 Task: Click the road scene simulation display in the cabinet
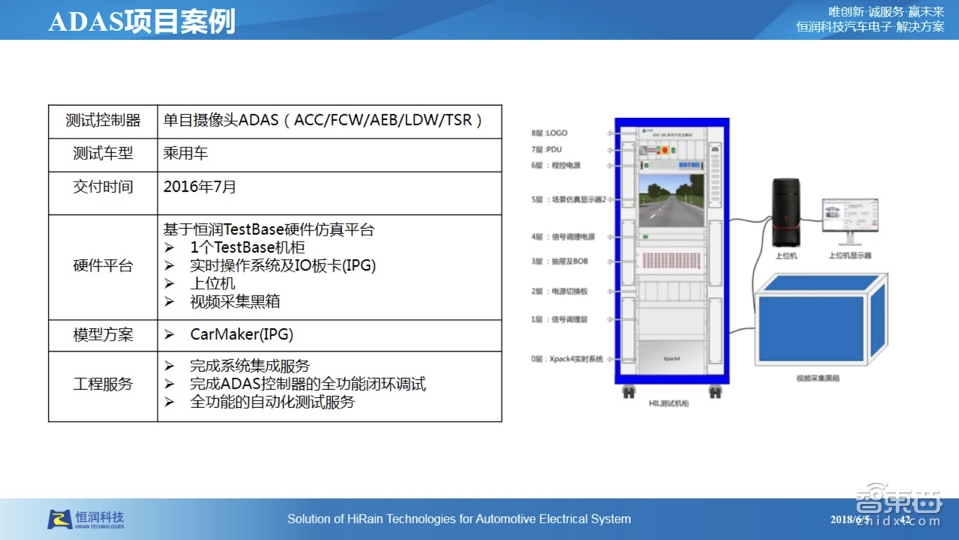[x=671, y=200]
